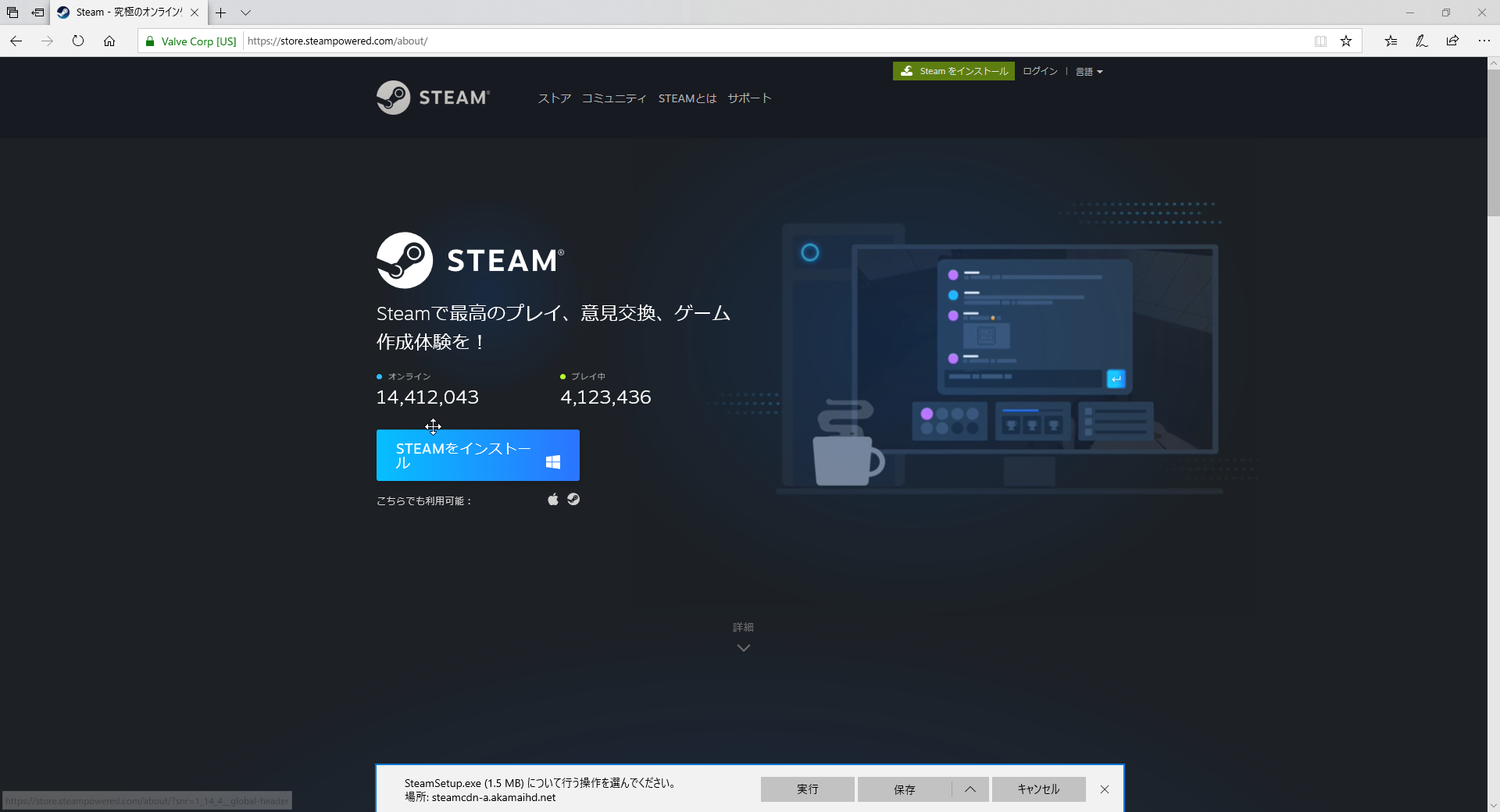
Task: Open the Favorites hub icon
Action: [1391, 41]
